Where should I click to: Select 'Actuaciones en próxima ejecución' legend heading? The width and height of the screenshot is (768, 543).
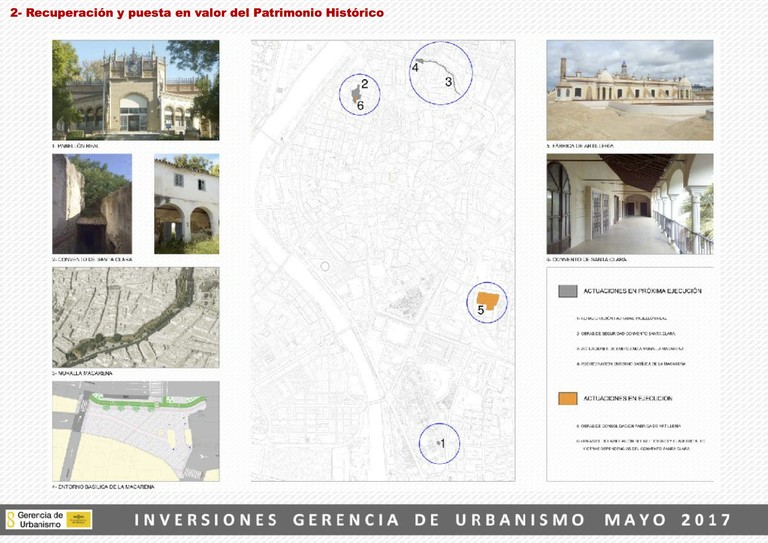pos(642,291)
